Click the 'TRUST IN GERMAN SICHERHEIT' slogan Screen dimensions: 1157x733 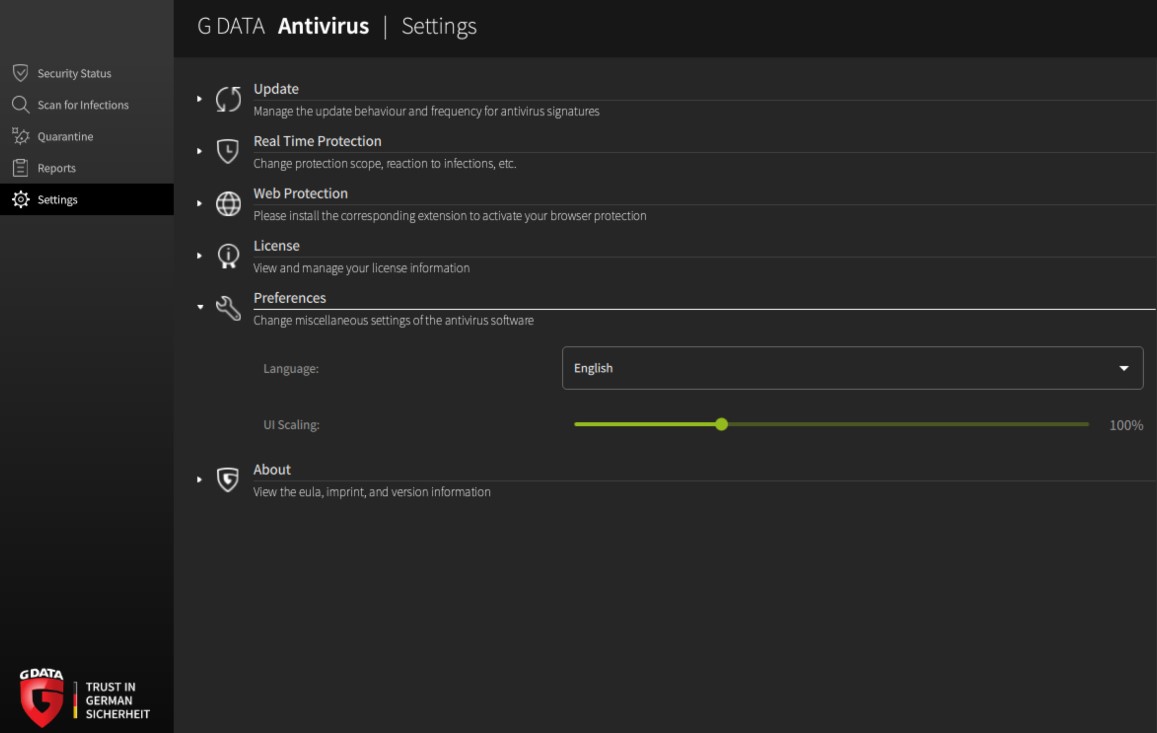click(x=117, y=701)
